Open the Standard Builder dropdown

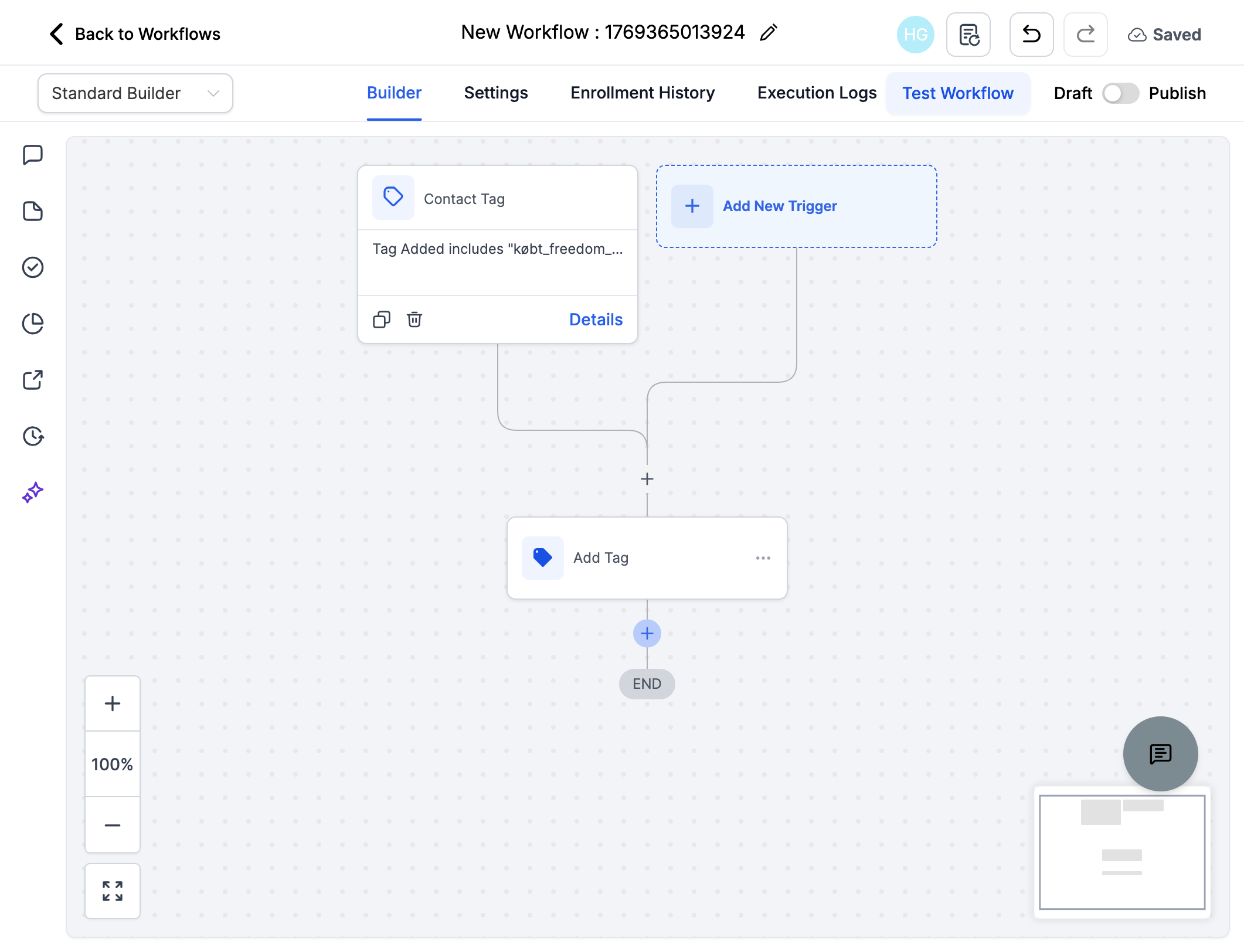point(135,93)
